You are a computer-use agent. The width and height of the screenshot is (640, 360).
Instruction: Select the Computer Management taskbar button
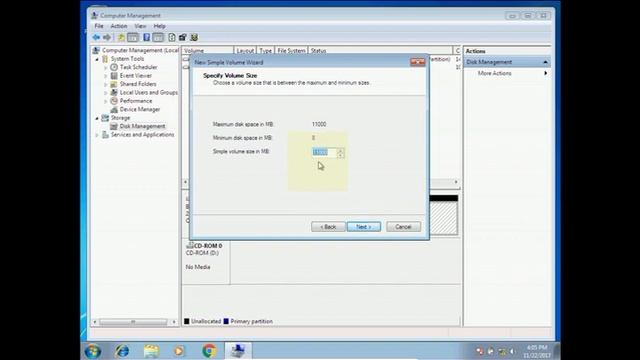click(238, 351)
